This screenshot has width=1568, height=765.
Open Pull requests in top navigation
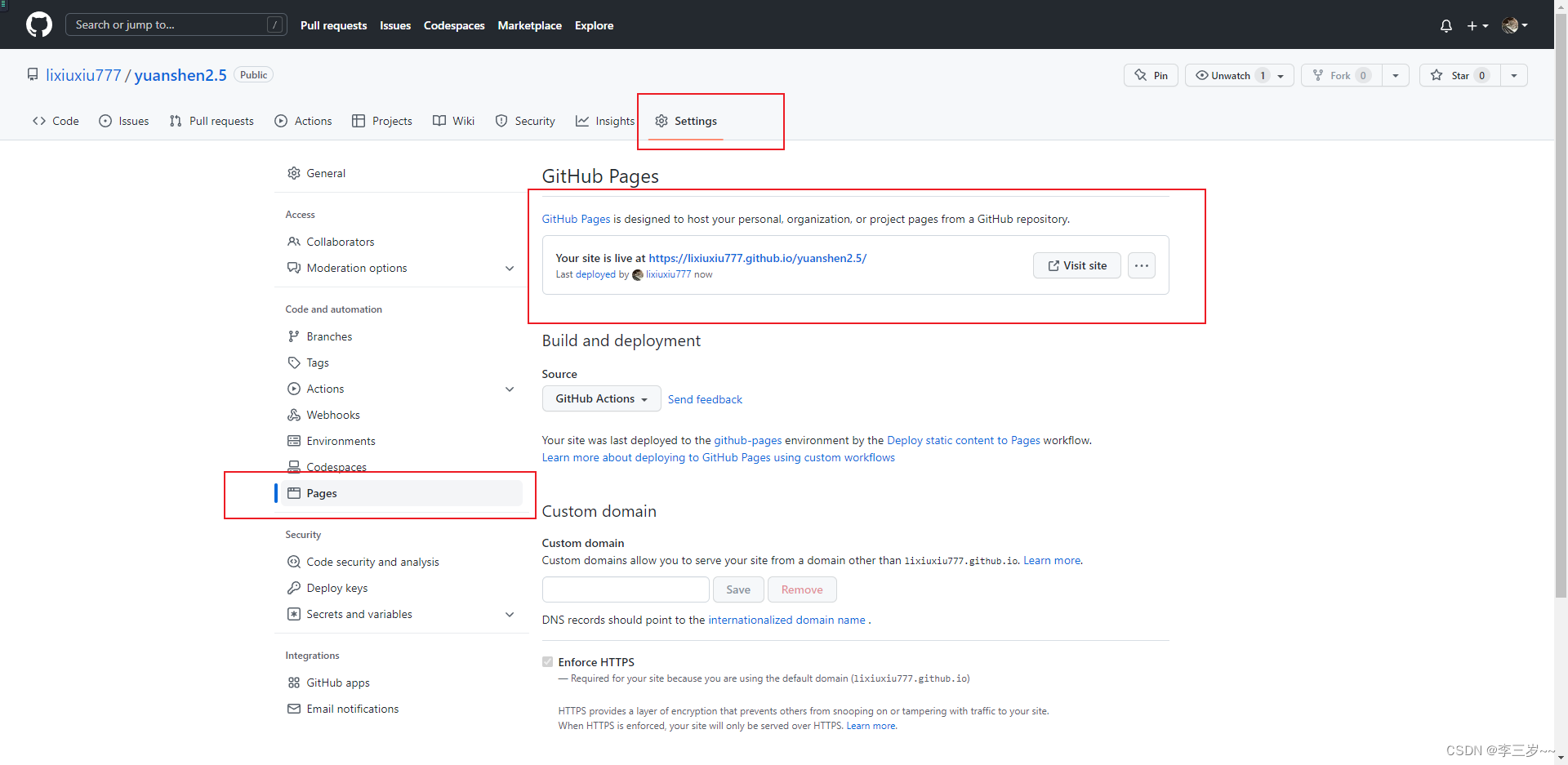(333, 25)
